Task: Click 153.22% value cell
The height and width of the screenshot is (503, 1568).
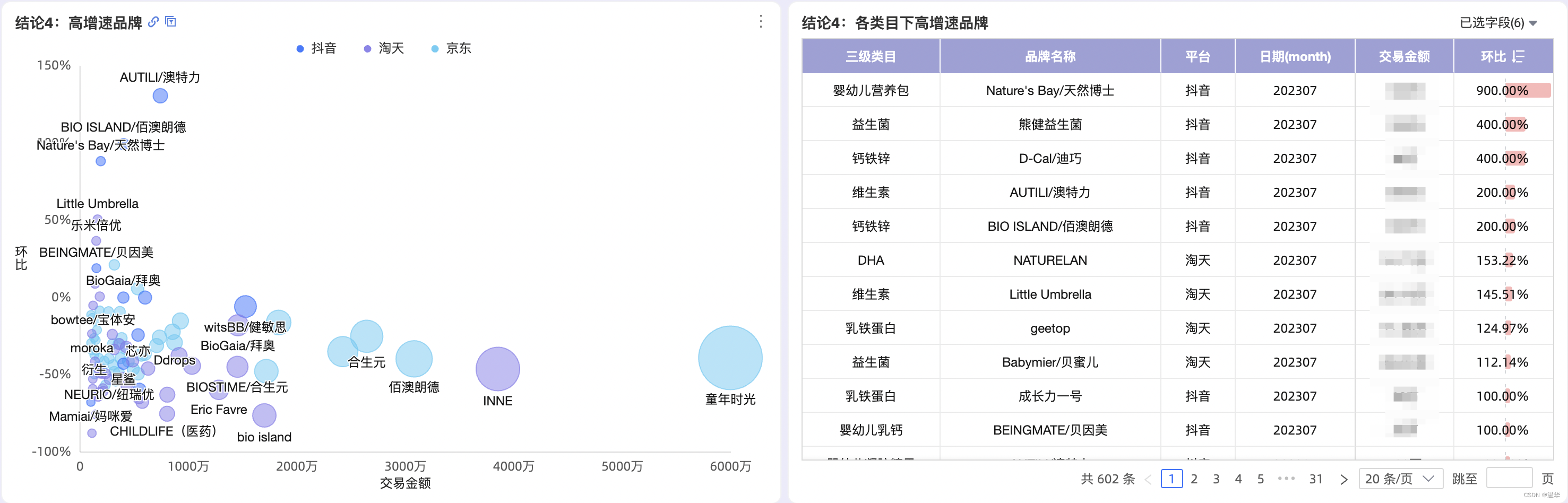Action: (1503, 261)
